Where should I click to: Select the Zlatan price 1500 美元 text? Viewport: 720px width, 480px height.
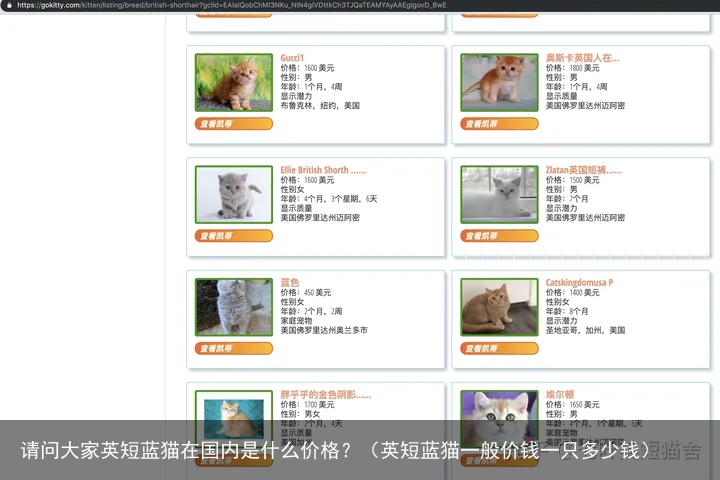[x=585, y=180]
